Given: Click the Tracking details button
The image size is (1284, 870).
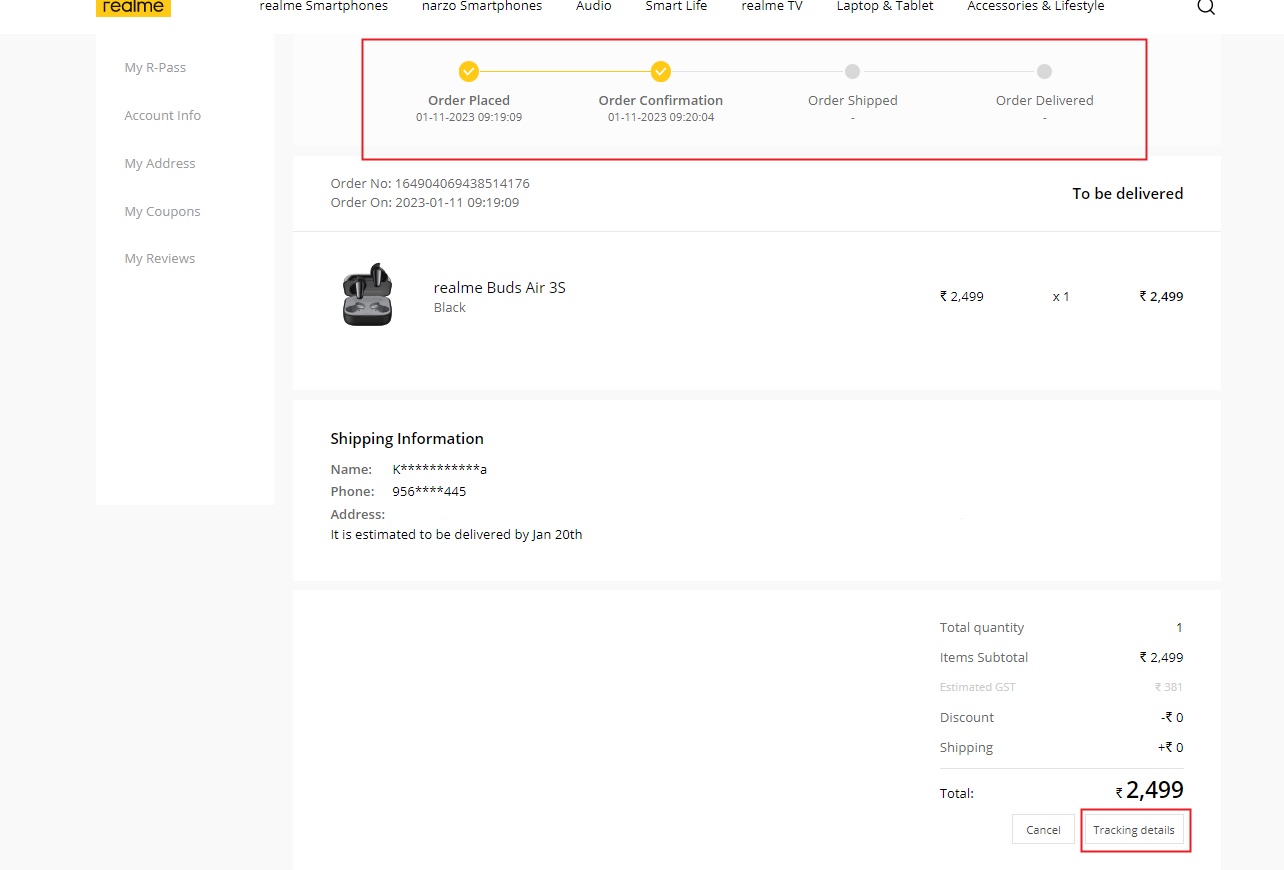Looking at the screenshot, I should 1135,830.
